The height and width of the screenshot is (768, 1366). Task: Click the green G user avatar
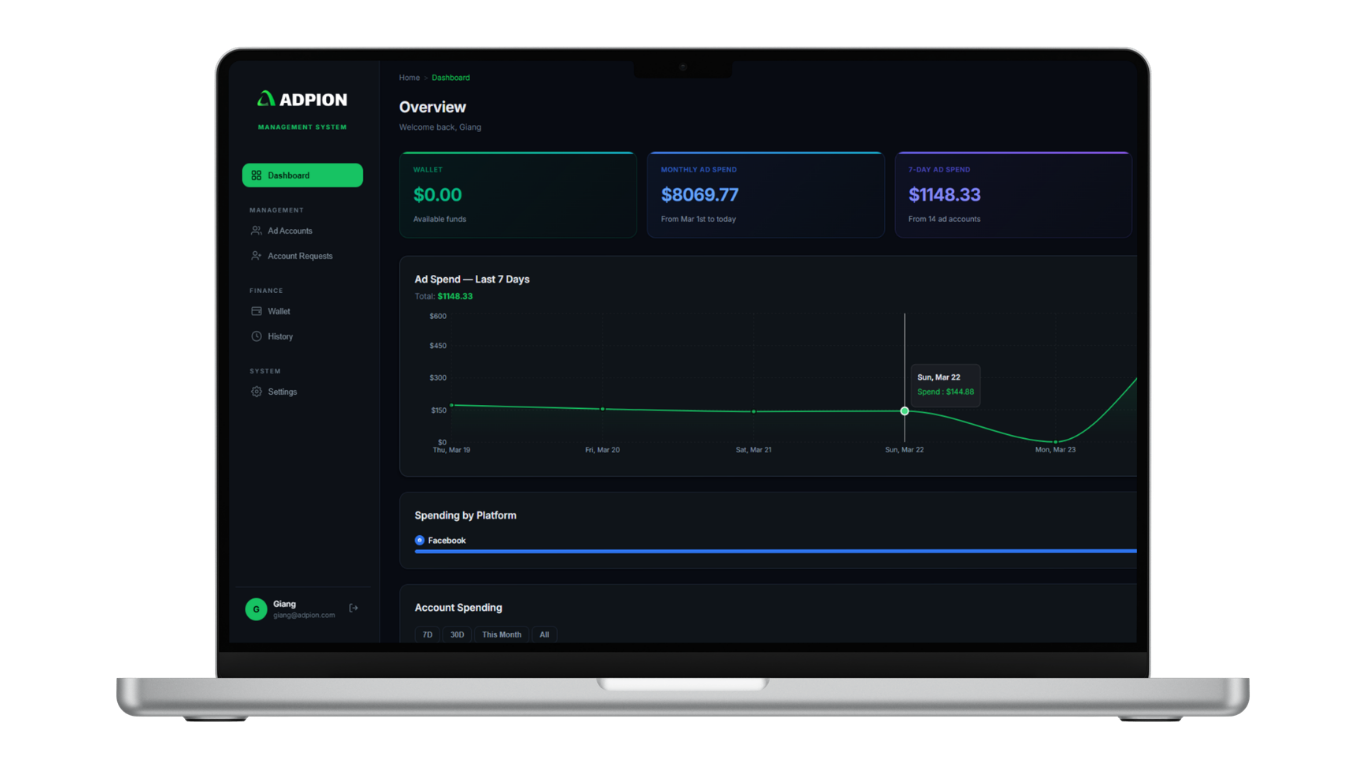tap(256, 609)
